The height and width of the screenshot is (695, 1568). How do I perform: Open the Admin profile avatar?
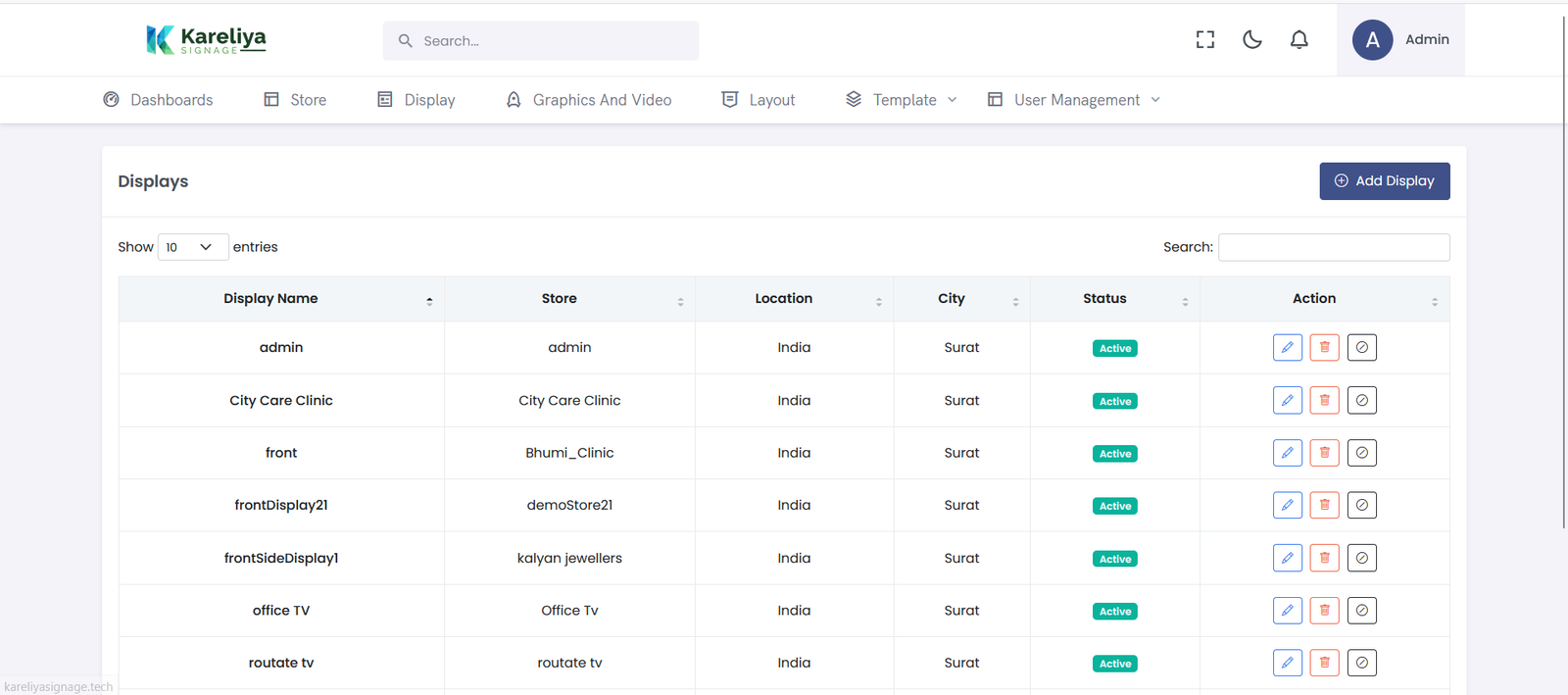(x=1372, y=40)
